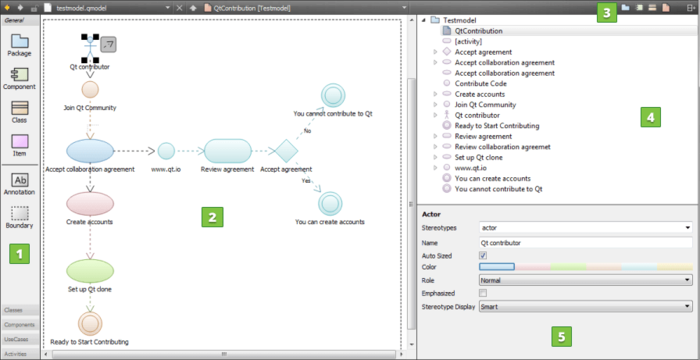Select QtContribution in the model tree
700x360 pixels.
click(x=479, y=31)
